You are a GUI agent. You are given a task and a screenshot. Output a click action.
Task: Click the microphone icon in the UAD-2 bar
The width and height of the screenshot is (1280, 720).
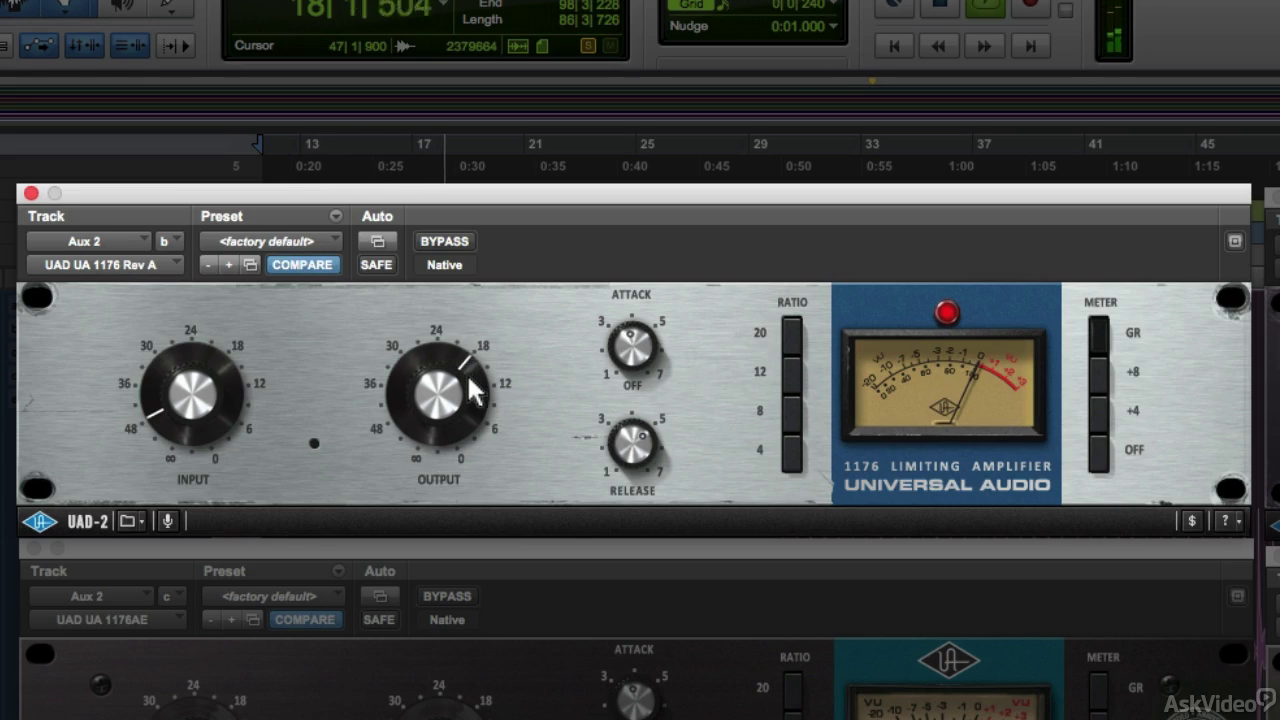(167, 521)
